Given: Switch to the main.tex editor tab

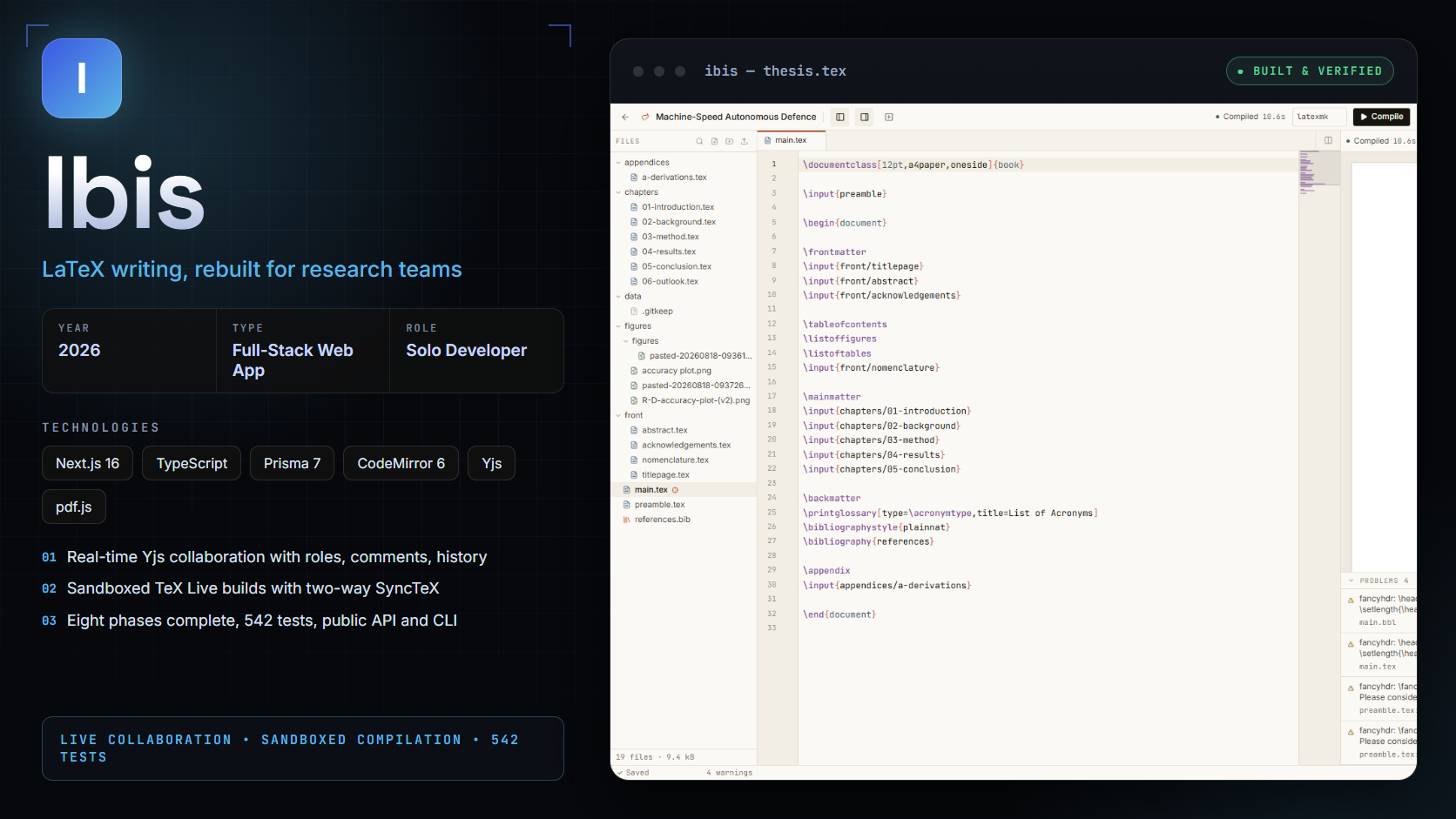Looking at the screenshot, I should point(792,140).
